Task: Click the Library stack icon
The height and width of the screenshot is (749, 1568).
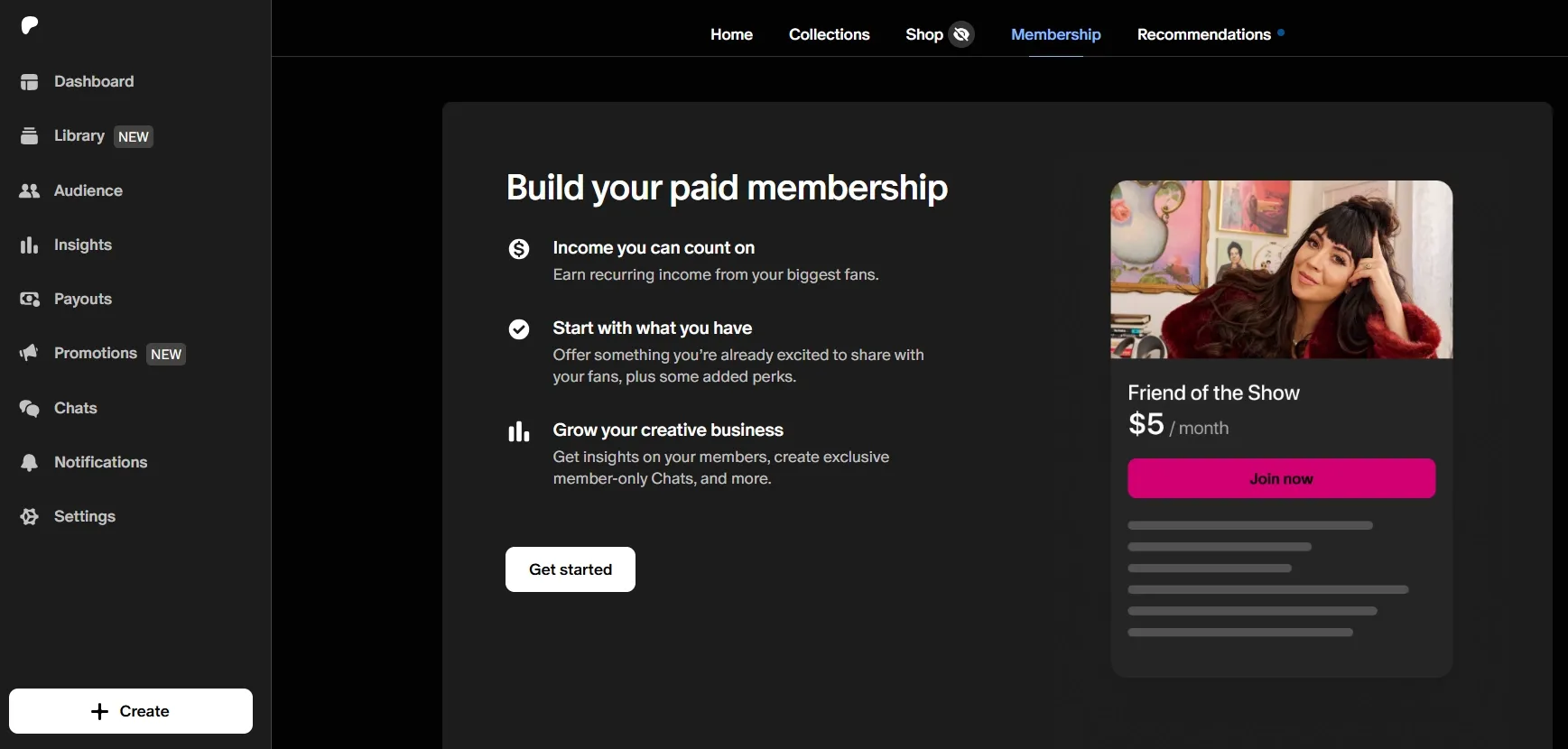Action: click(30, 136)
